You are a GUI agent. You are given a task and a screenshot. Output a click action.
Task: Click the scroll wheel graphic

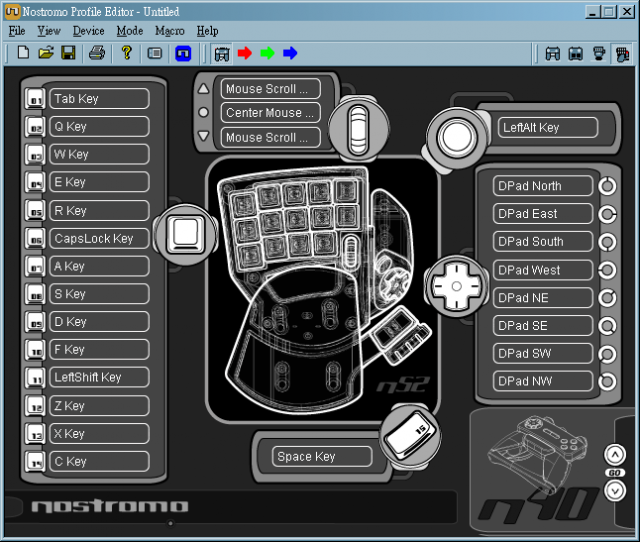pos(358,130)
